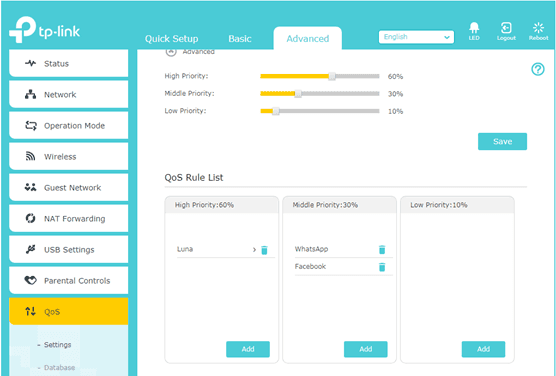Click the Network sidebar icon
Viewport: 556px width, 376px height.
pyautogui.click(x=30, y=94)
